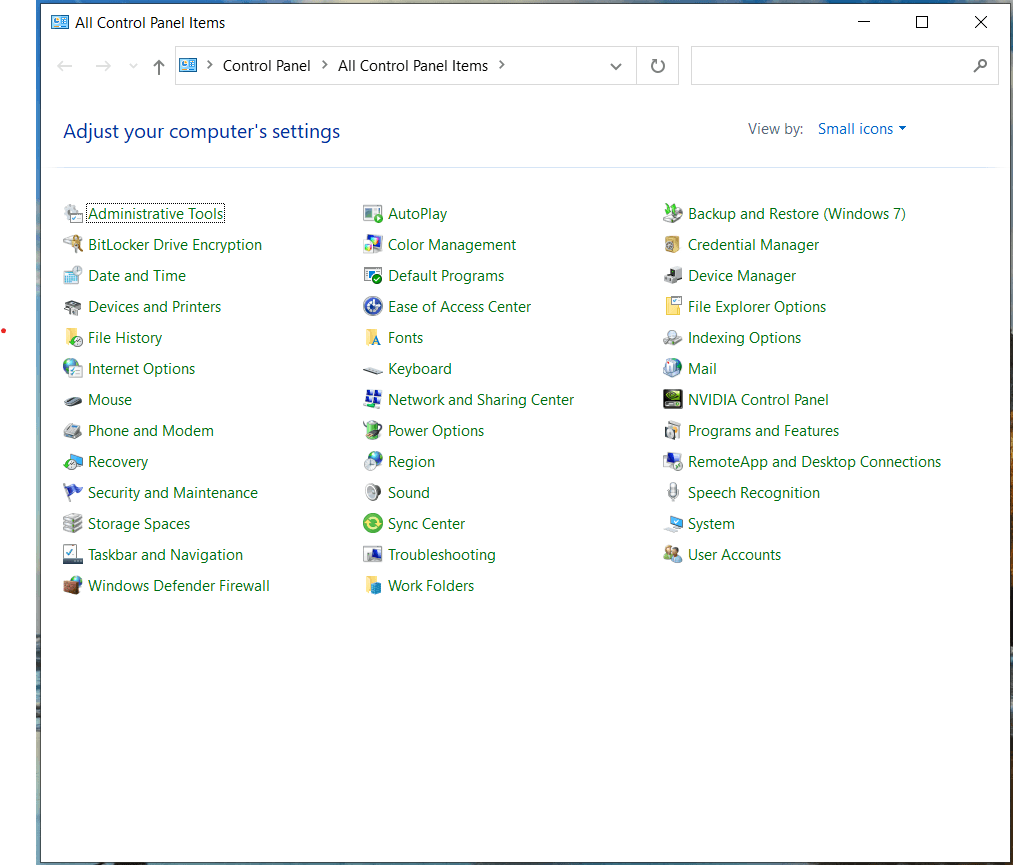Viewport: 1013px width, 865px height.
Task: Open the Region link
Action: pyautogui.click(x=411, y=462)
